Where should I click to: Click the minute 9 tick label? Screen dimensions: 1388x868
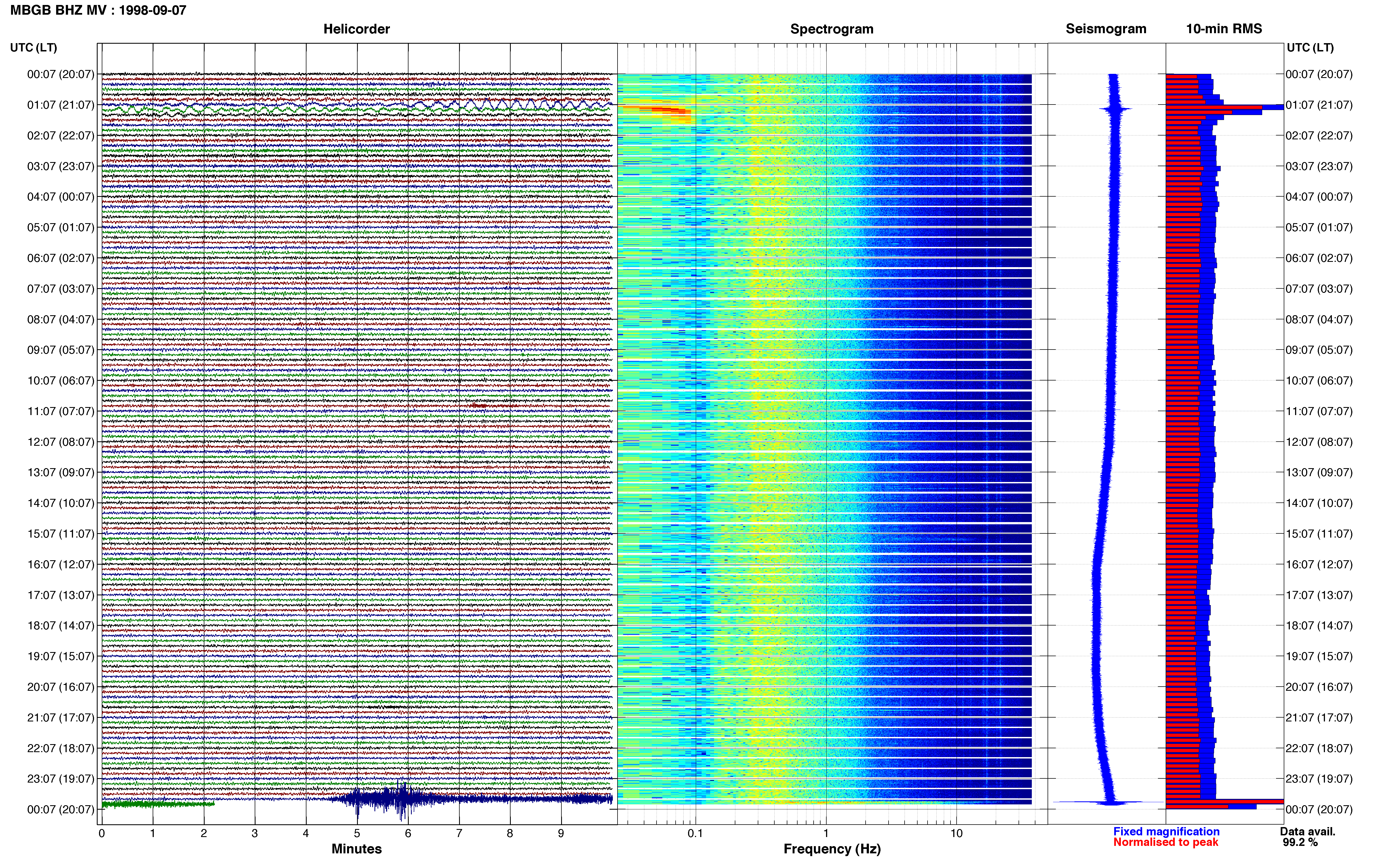[561, 833]
